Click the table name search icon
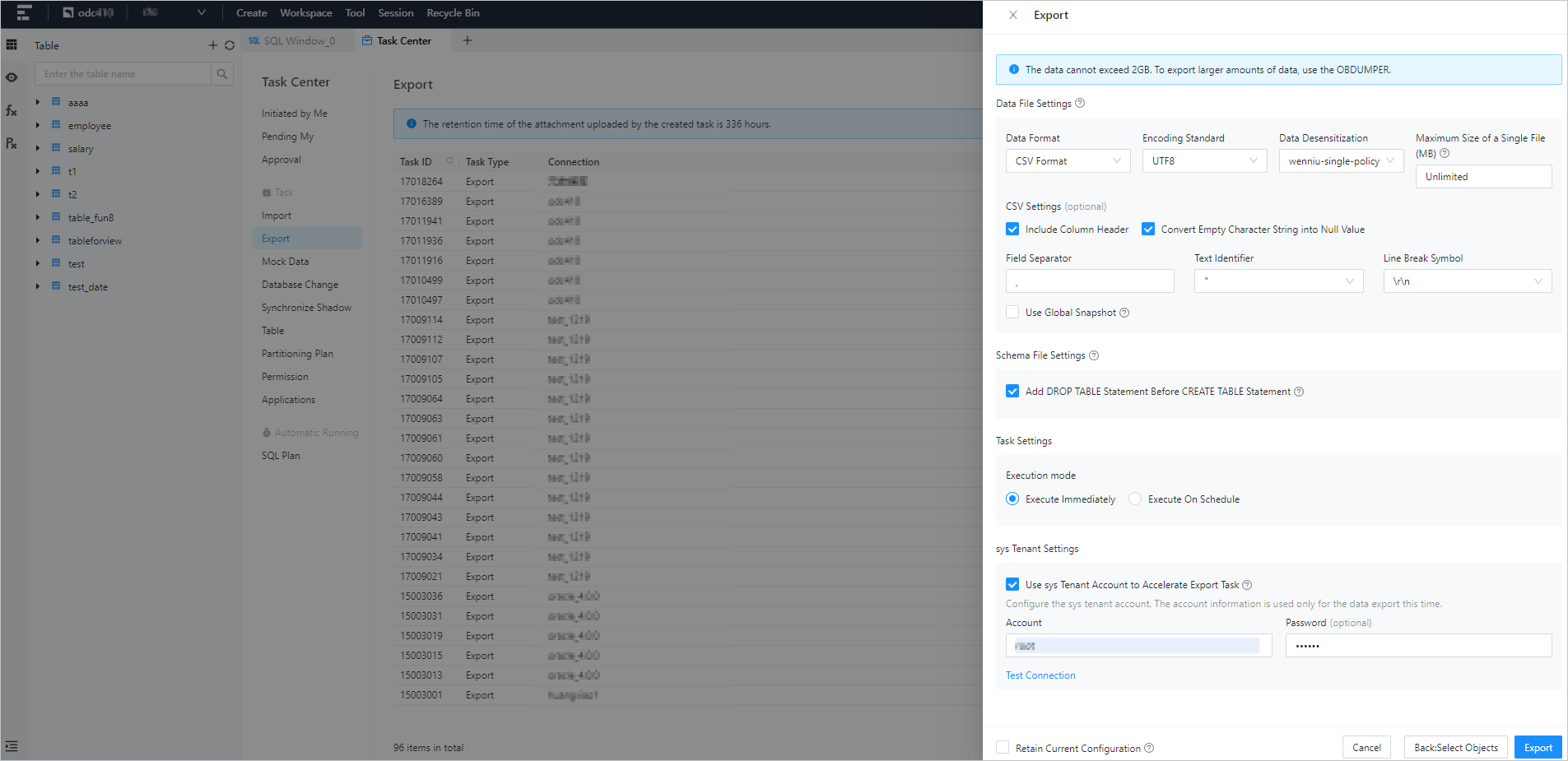The width and height of the screenshot is (1568, 761). point(222,74)
